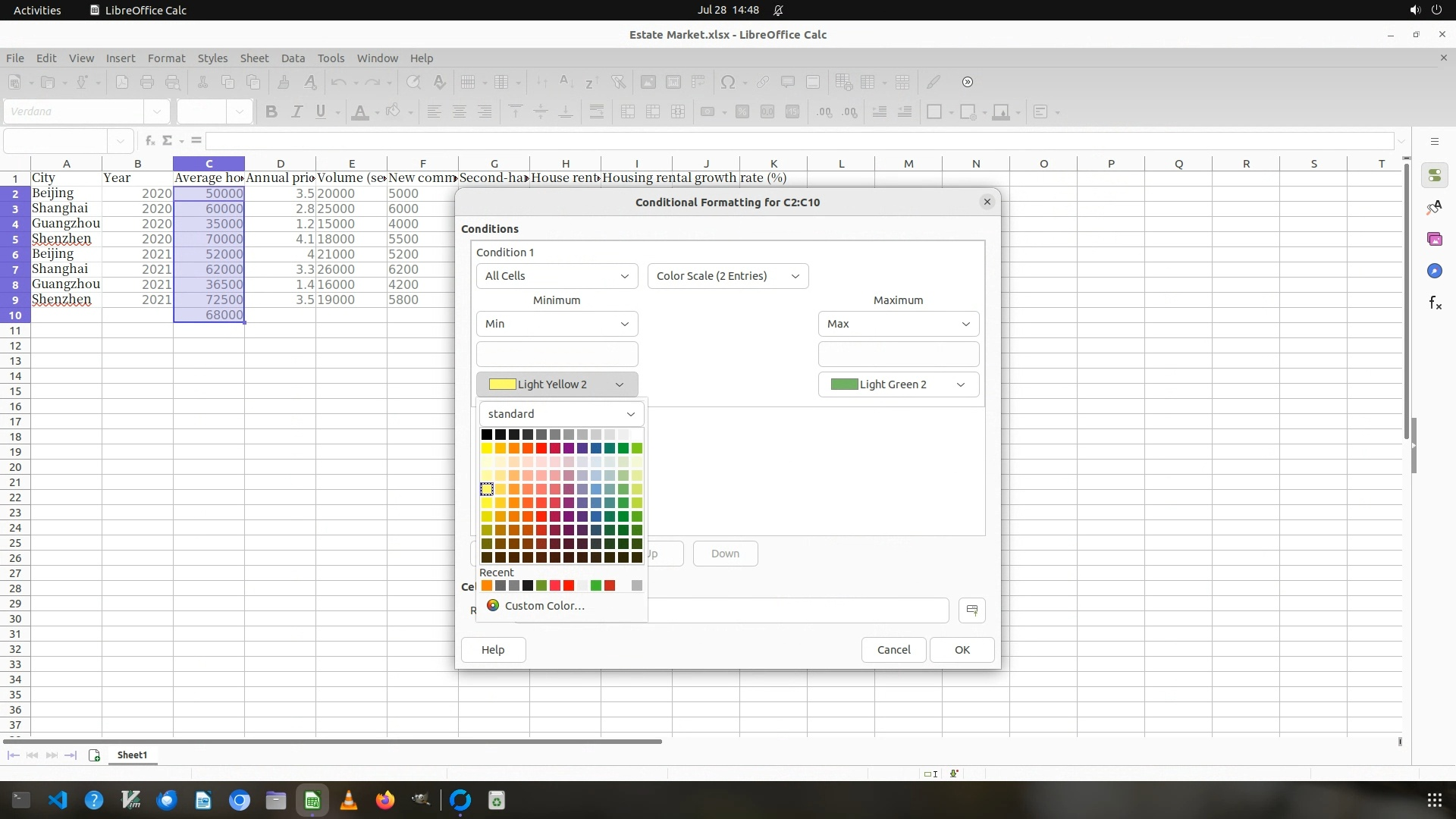Open the Functions sidebar icon
Image resolution: width=1456 pixels, height=819 pixels.
point(1434,303)
